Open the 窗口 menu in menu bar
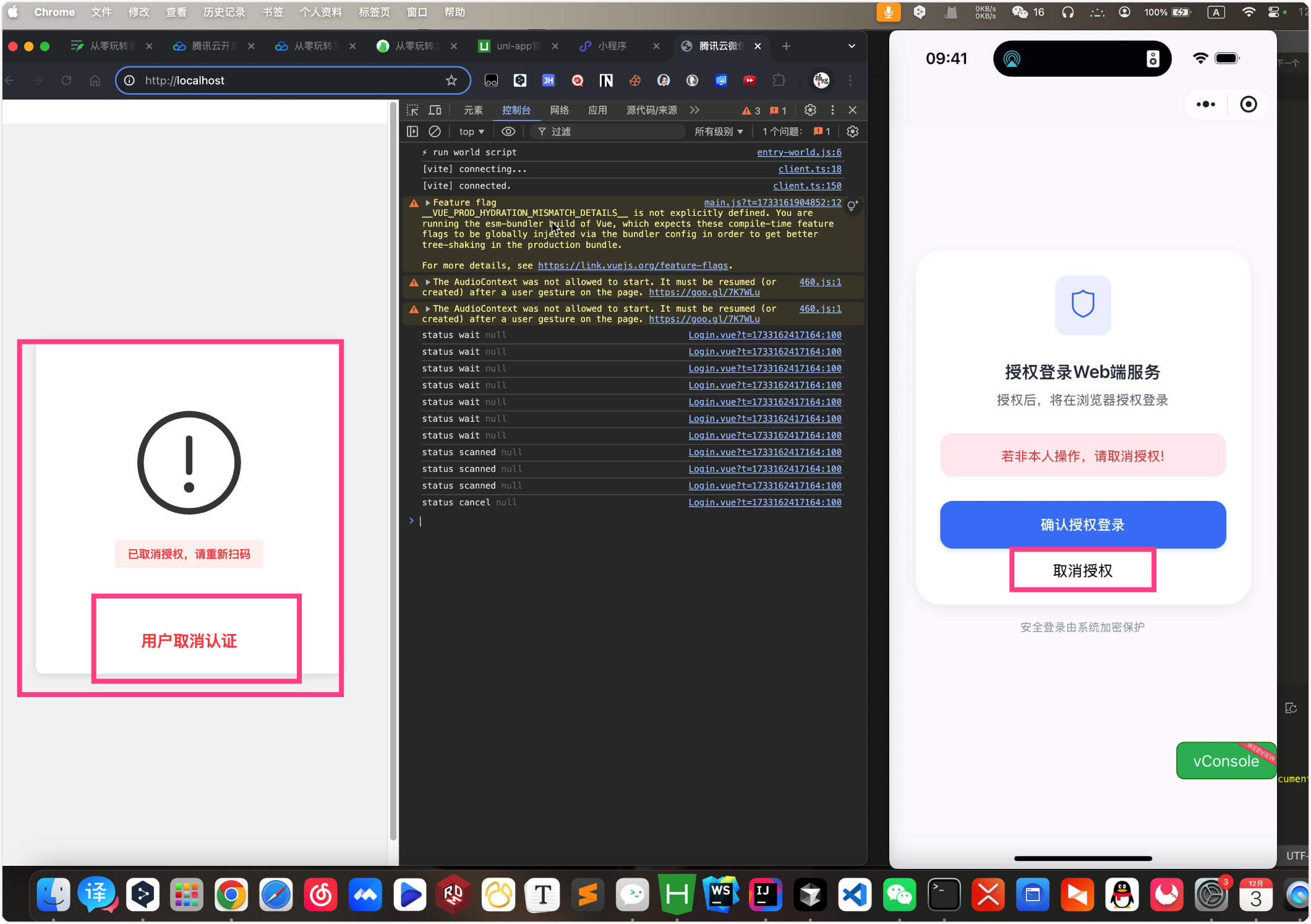The height and width of the screenshot is (924, 1311). (417, 12)
